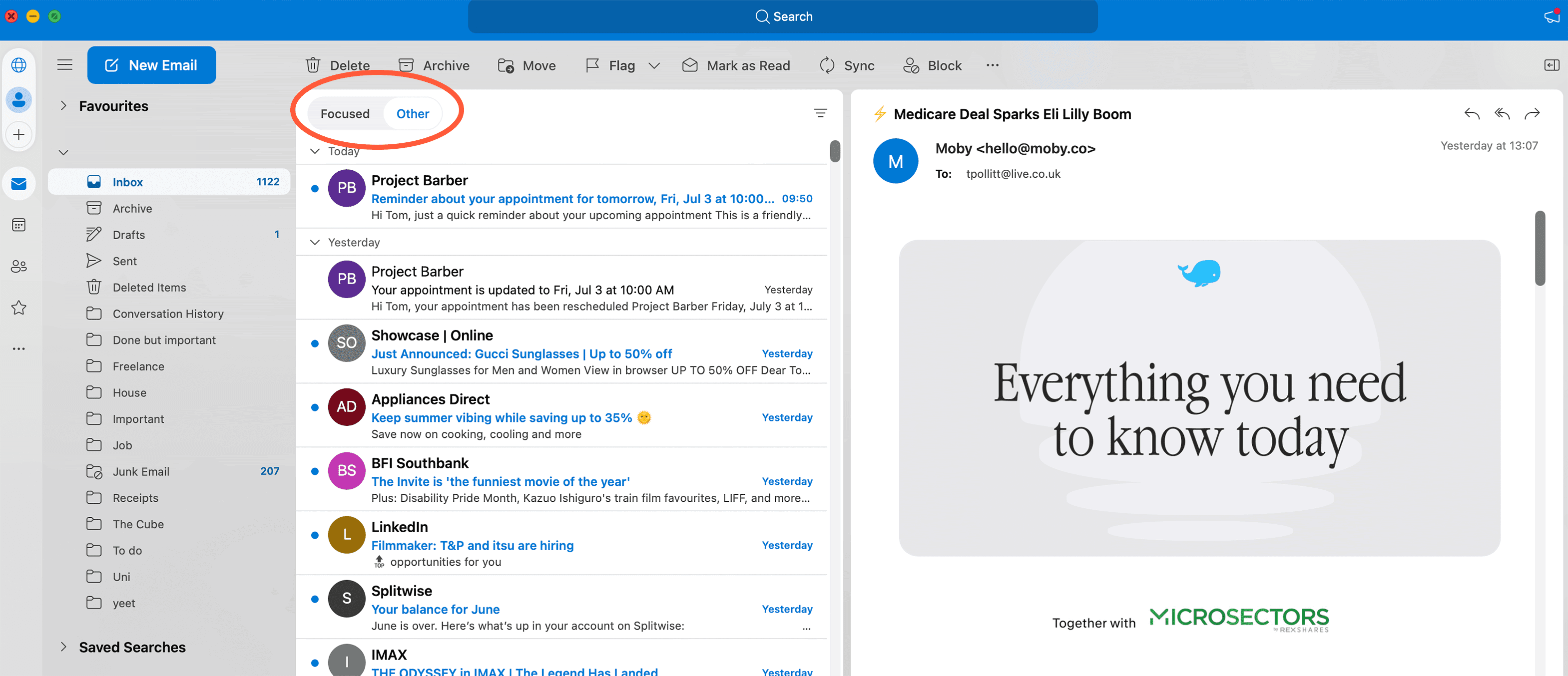Open the Flag dropdown arrow
Image resolution: width=1568 pixels, height=676 pixels.
(654, 66)
